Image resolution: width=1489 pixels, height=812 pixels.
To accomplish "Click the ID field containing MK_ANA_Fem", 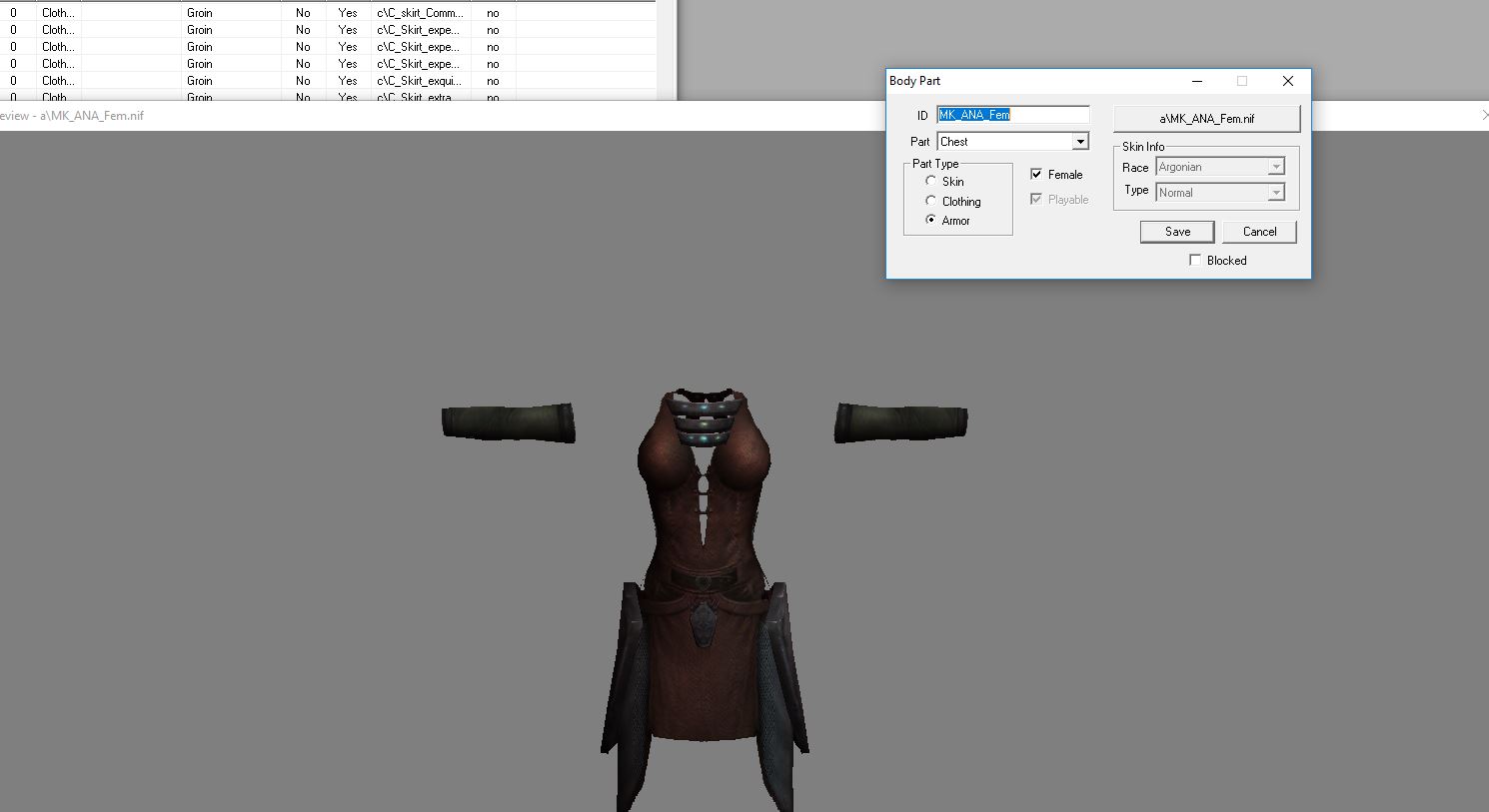I will click(1012, 115).
